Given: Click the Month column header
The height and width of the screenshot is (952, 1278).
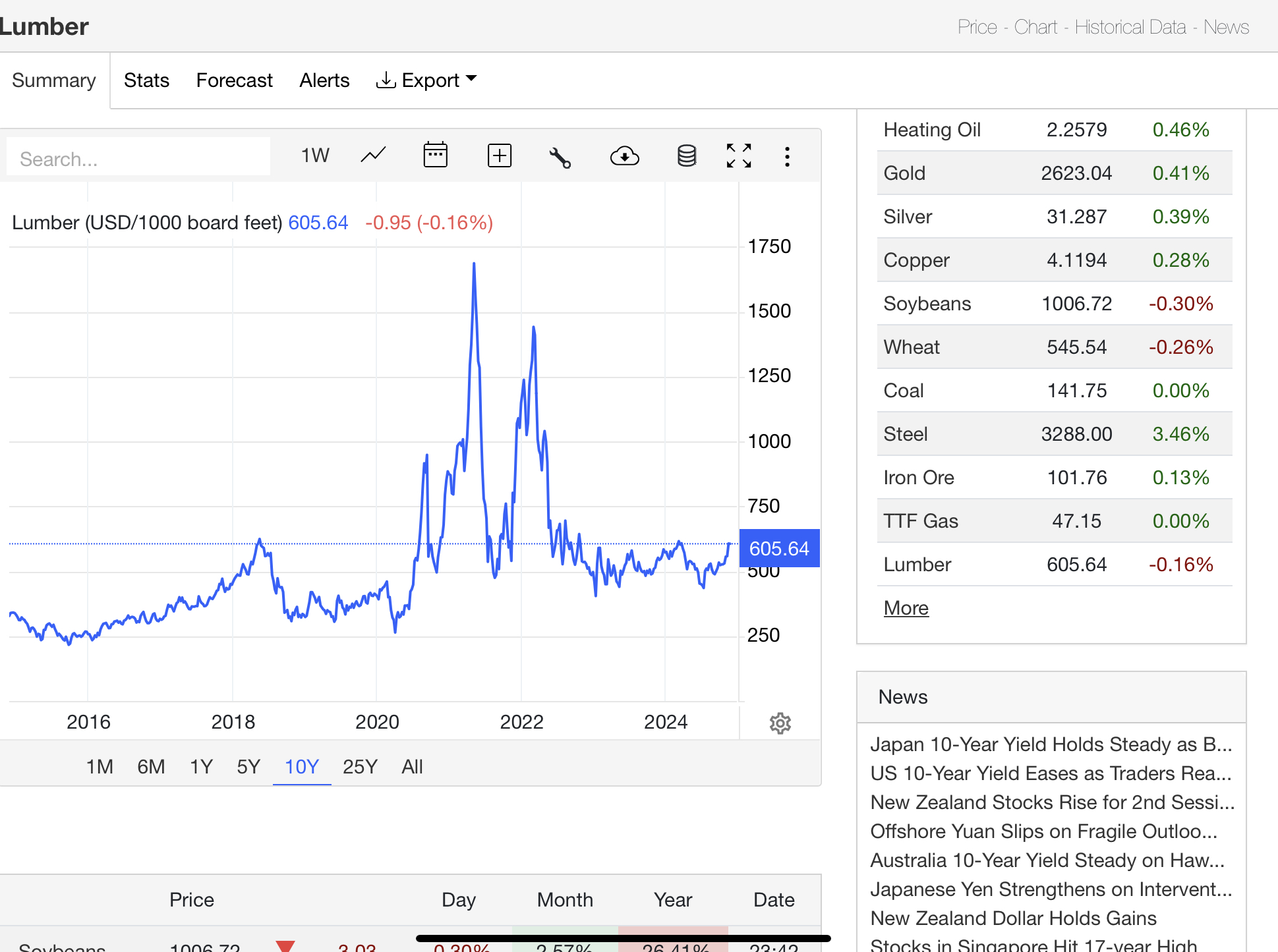Looking at the screenshot, I should tap(565, 900).
